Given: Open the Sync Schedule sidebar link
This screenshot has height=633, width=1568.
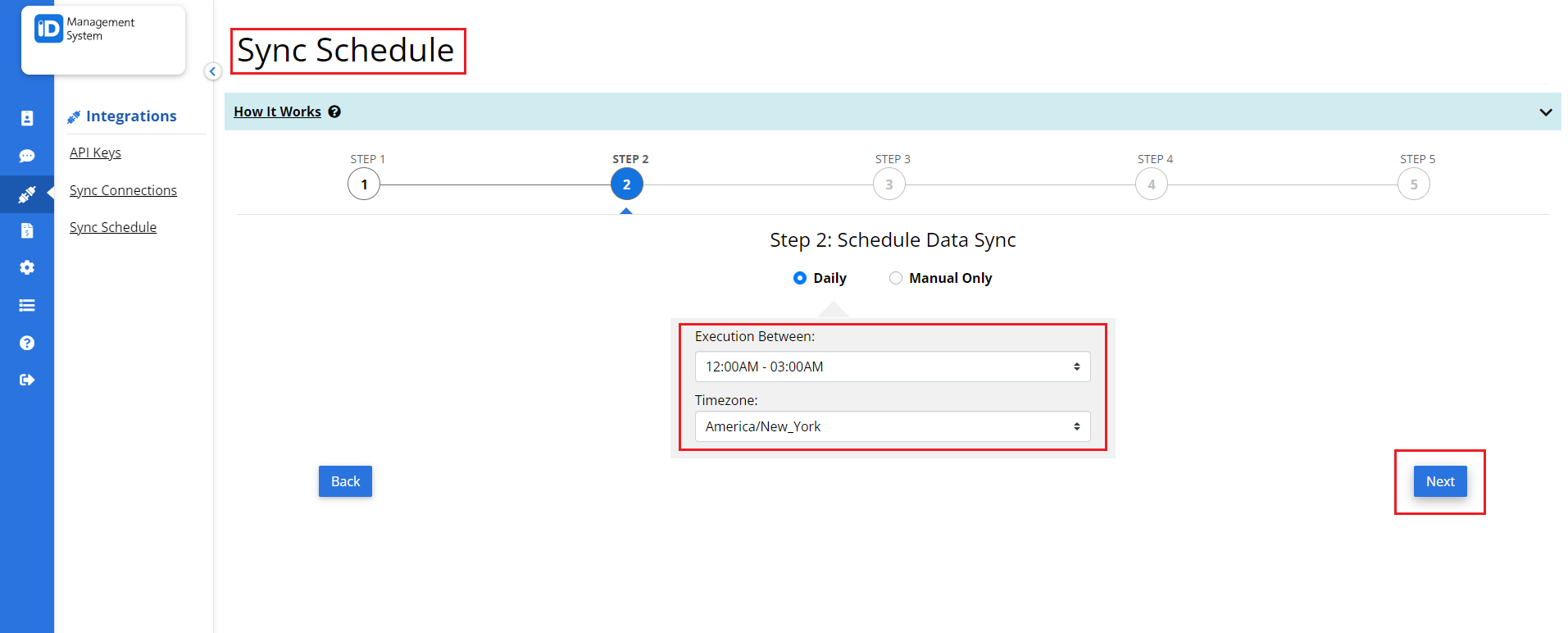Looking at the screenshot, I should 113,227.
